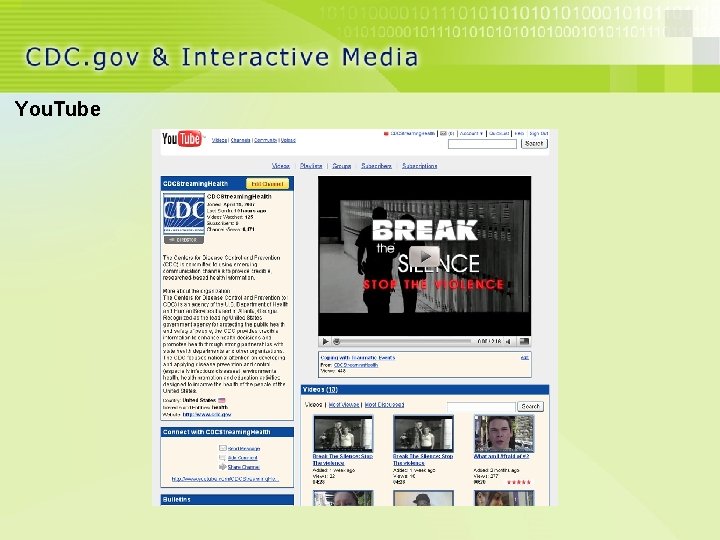Toggle the player's fullscreen icon
Screen dimensions: 720x540
524,341
